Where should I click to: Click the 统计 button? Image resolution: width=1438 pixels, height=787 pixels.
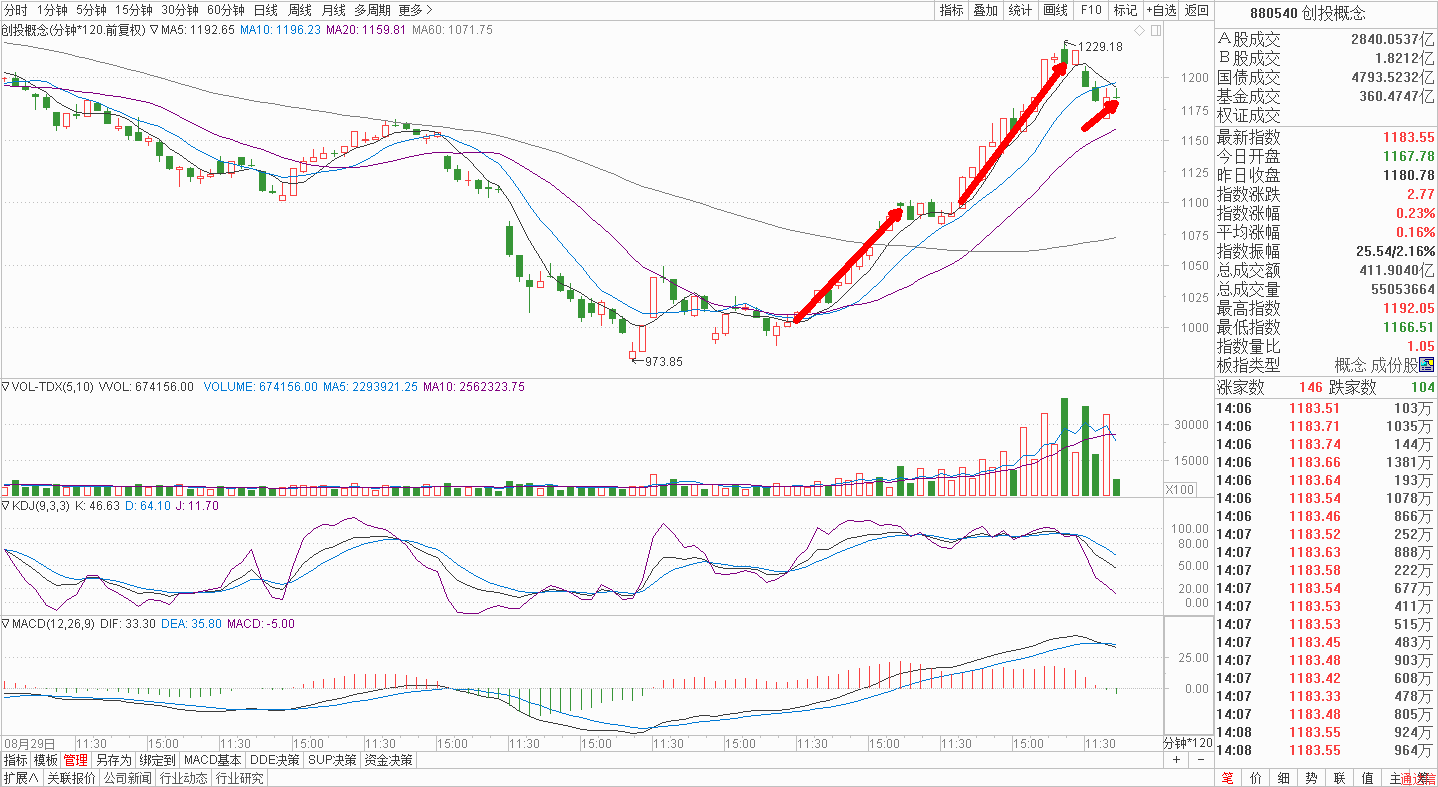click(x=1020, y=10)
